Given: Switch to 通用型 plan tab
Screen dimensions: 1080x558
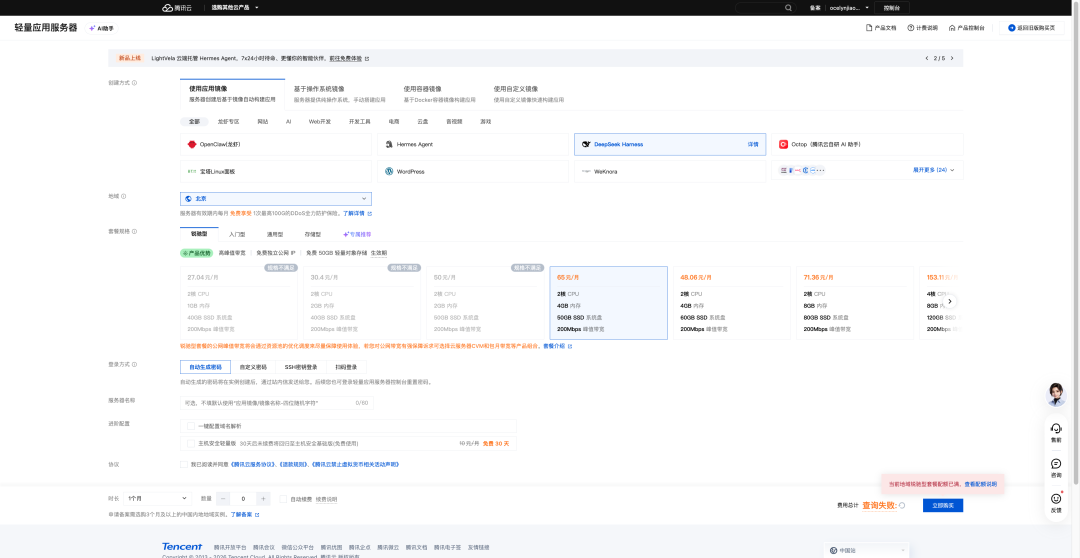Looking at the screenshot, I should tap(275, 234).
